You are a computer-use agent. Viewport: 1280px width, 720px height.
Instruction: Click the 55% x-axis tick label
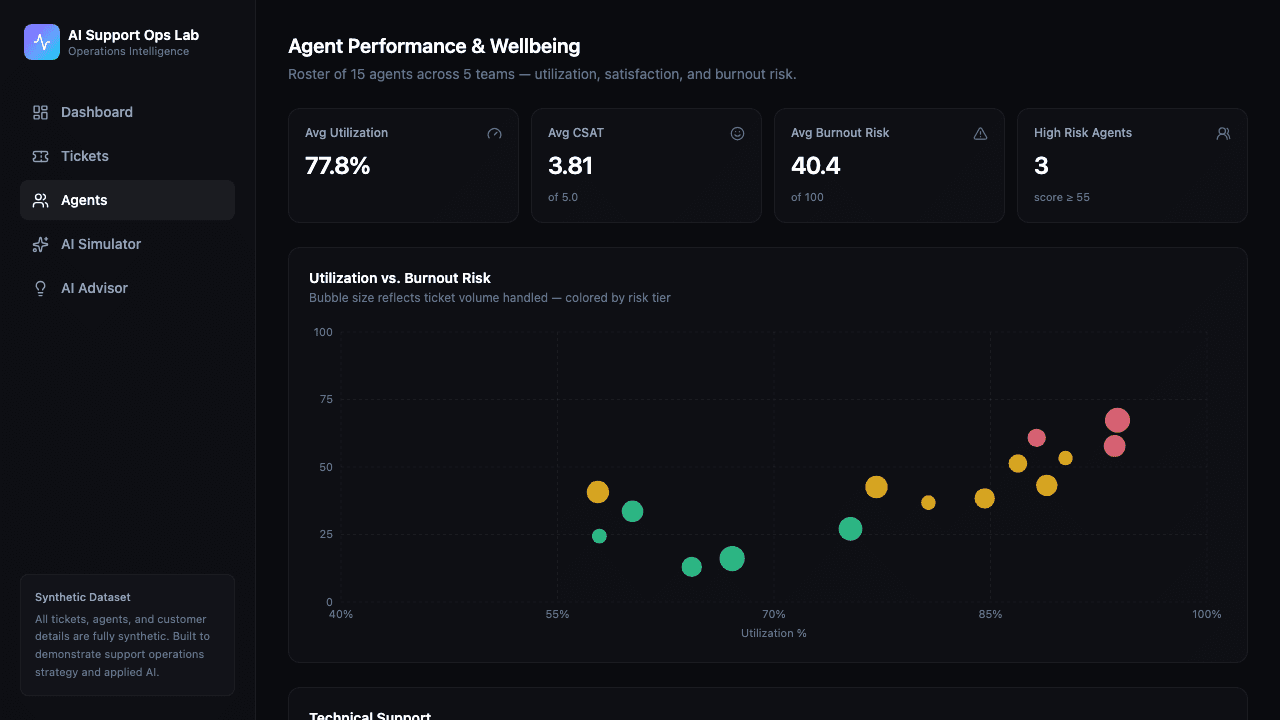pyautogui.click(x=557, y=614)
